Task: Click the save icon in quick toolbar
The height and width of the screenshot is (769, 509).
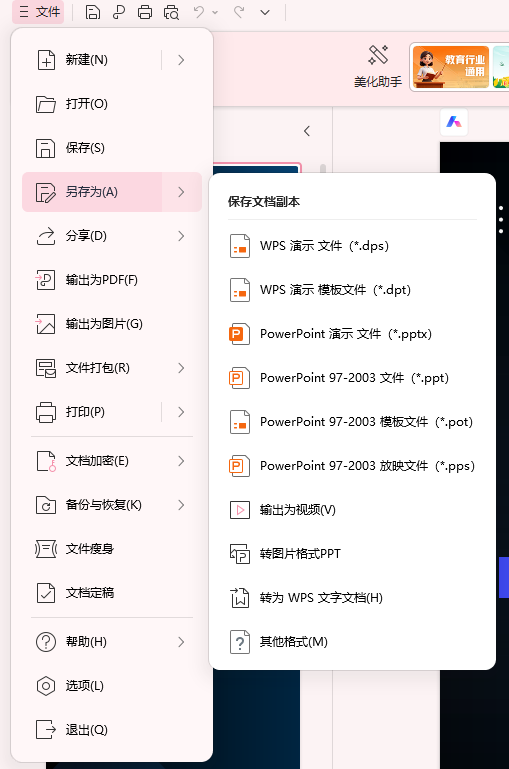Action: (x=93, y=12)
